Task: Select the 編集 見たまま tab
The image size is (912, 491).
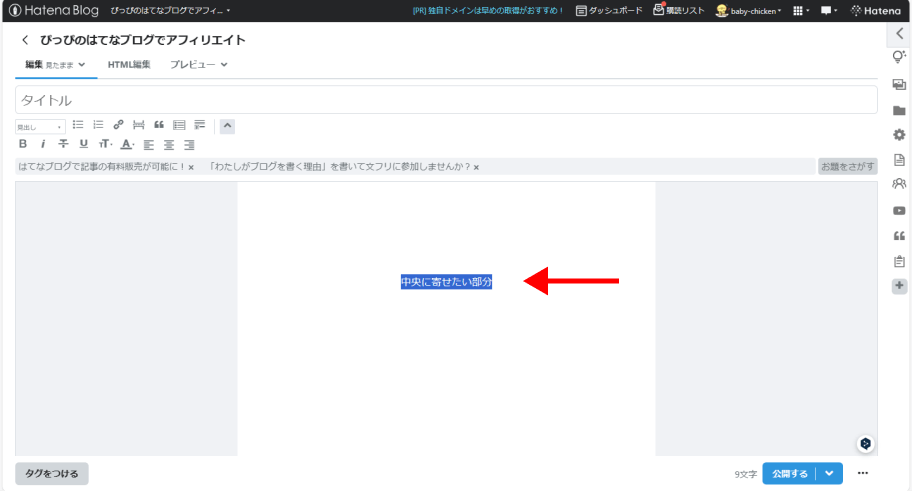Action: pos(55,65)
